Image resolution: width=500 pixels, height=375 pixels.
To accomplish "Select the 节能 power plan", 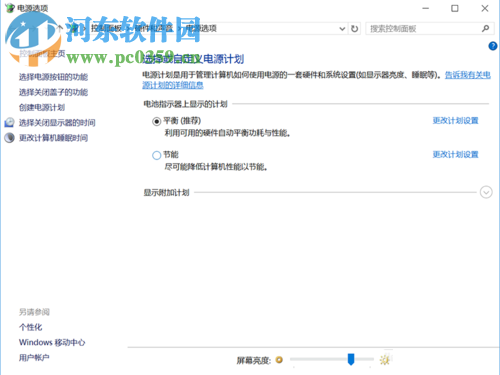I will pyautogui.click(x=156, y=155).
